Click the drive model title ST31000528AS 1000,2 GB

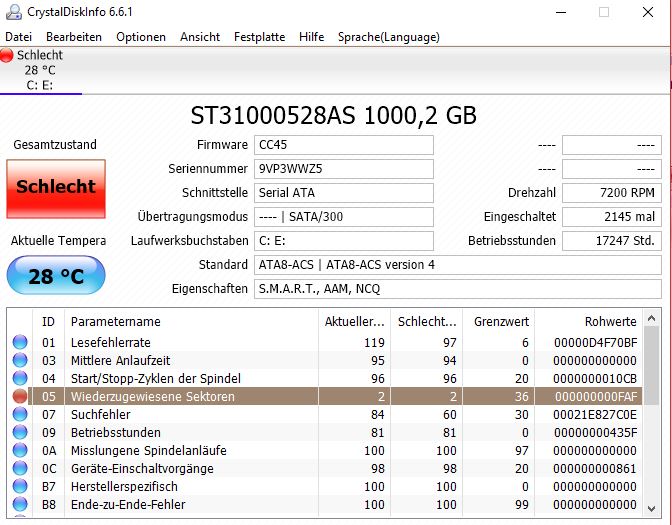333,115
